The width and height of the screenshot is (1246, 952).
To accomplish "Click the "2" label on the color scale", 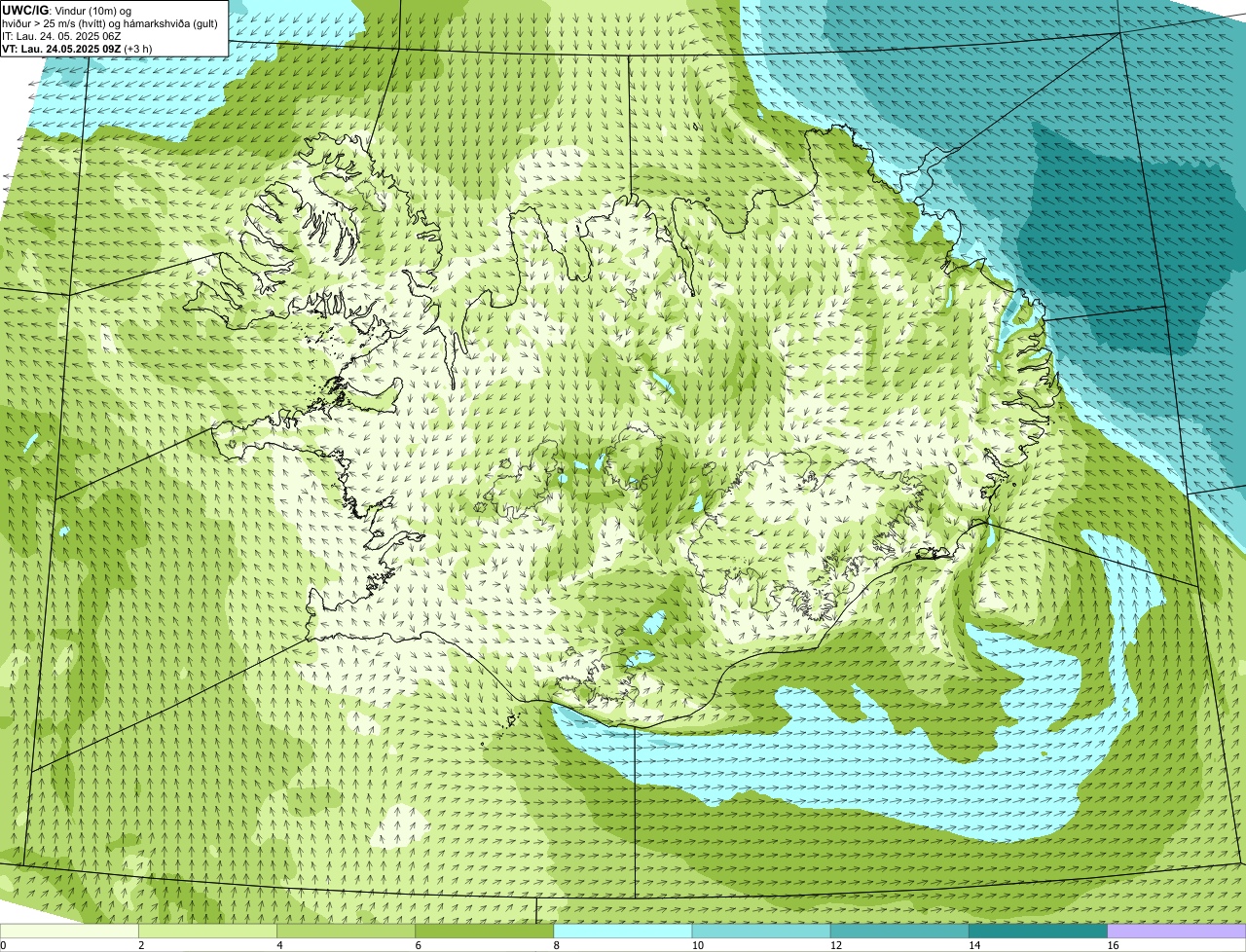I will tap(141, 945).
